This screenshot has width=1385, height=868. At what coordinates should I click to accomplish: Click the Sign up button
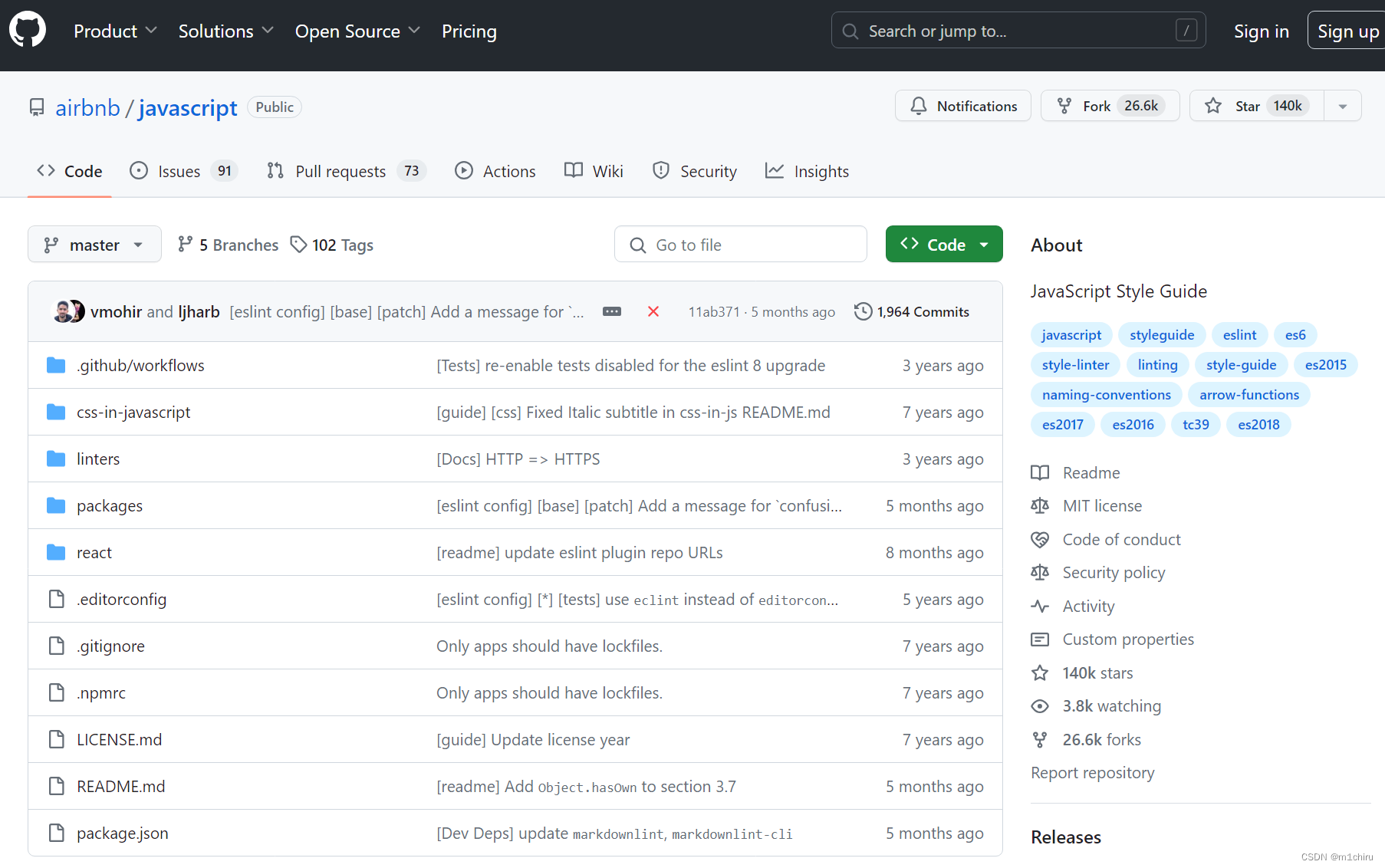tap(1347, 31)
